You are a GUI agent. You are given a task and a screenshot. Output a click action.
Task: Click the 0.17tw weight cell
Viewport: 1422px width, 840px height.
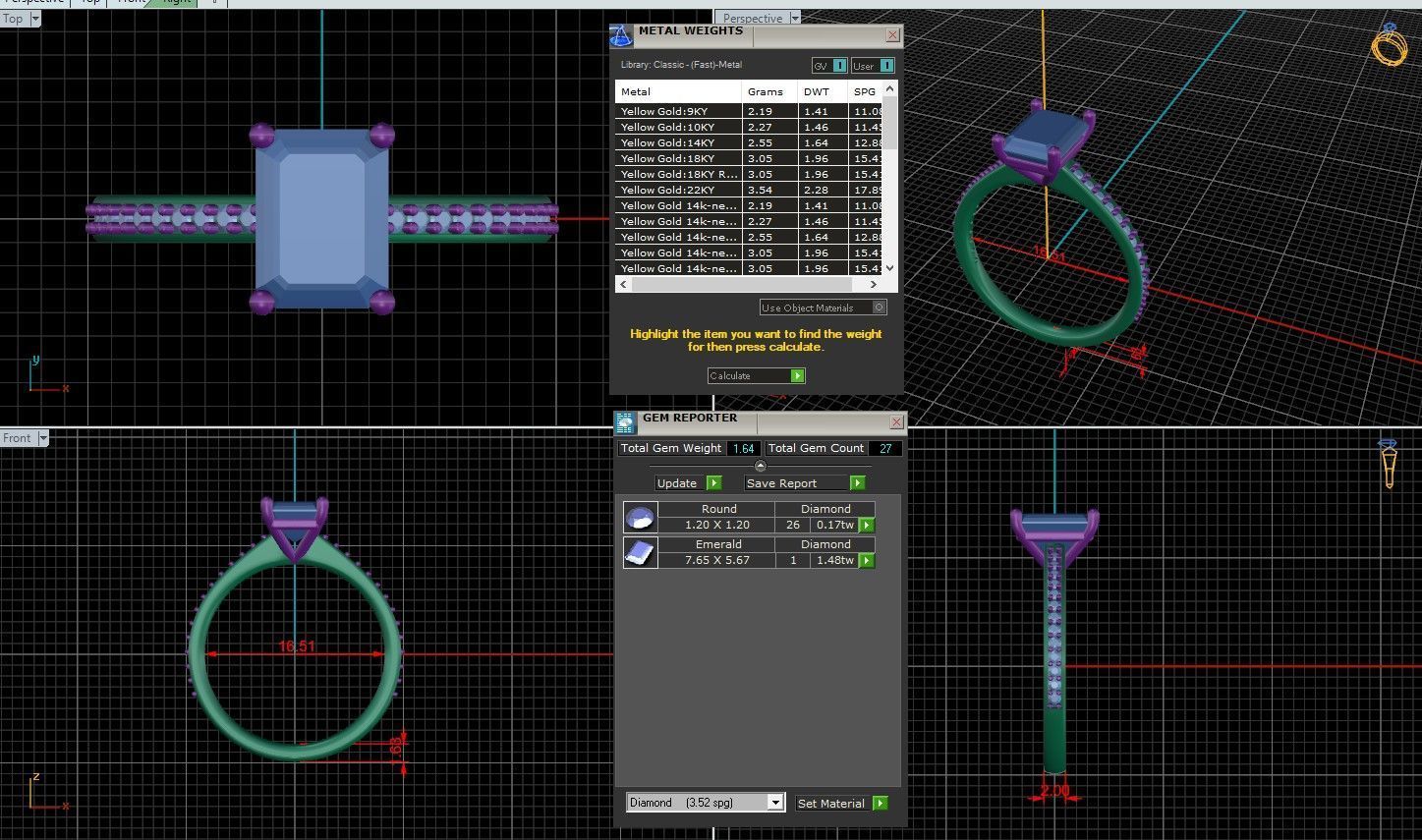tap(834, 525)
